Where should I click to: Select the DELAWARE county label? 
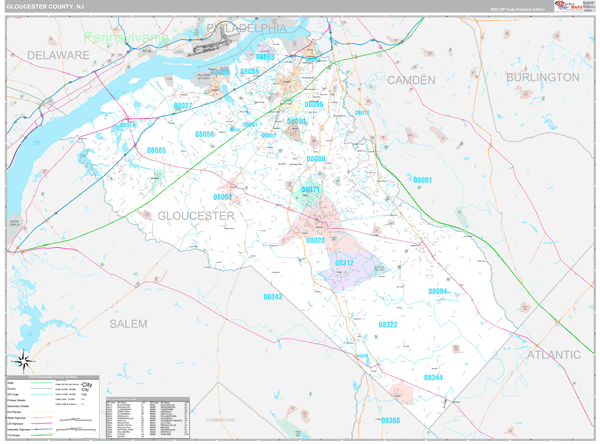point(58,55)
